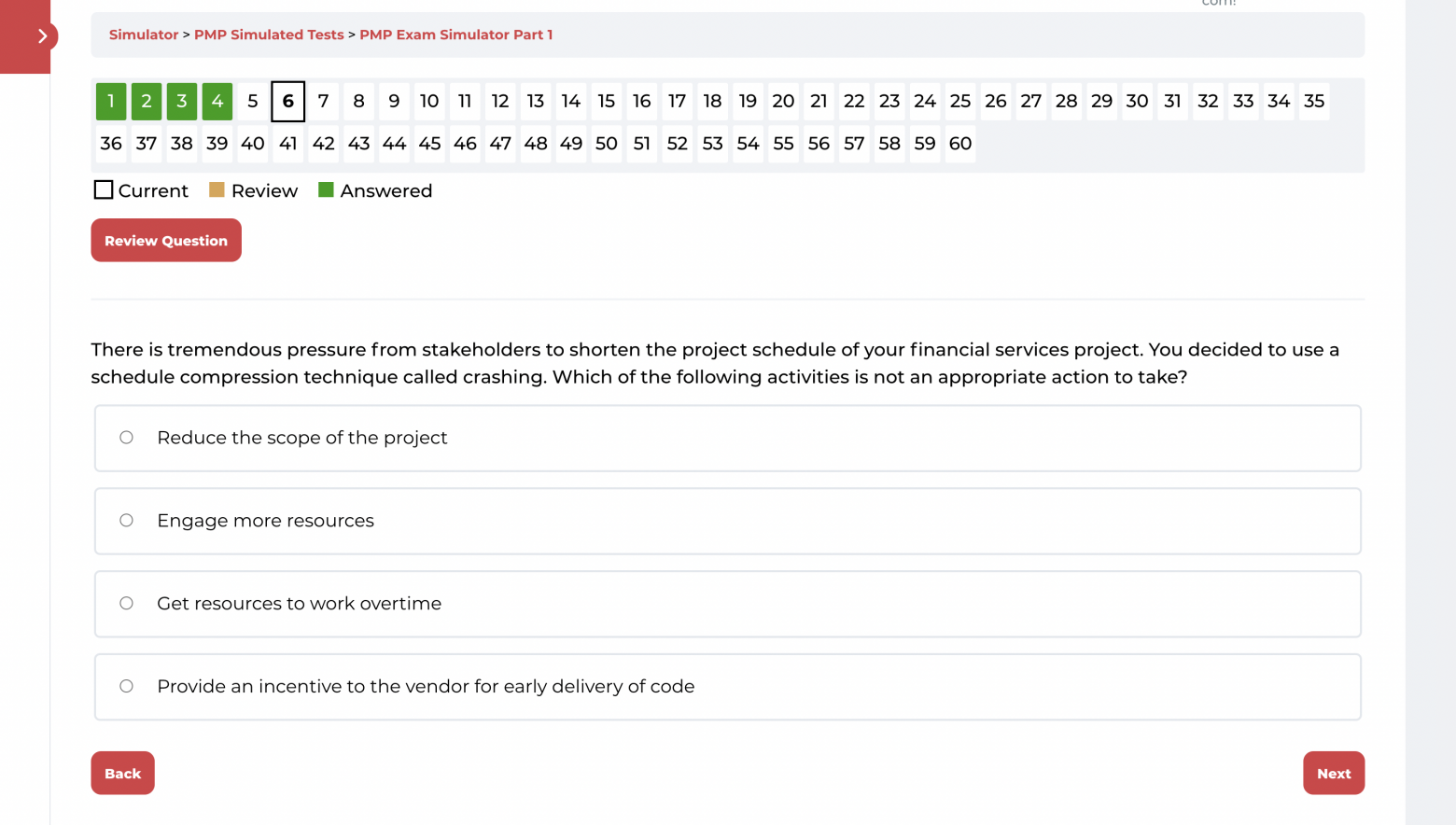
Task: Open PMP Simulated Tests breadcrumb link
Action: tap(269, 35)
